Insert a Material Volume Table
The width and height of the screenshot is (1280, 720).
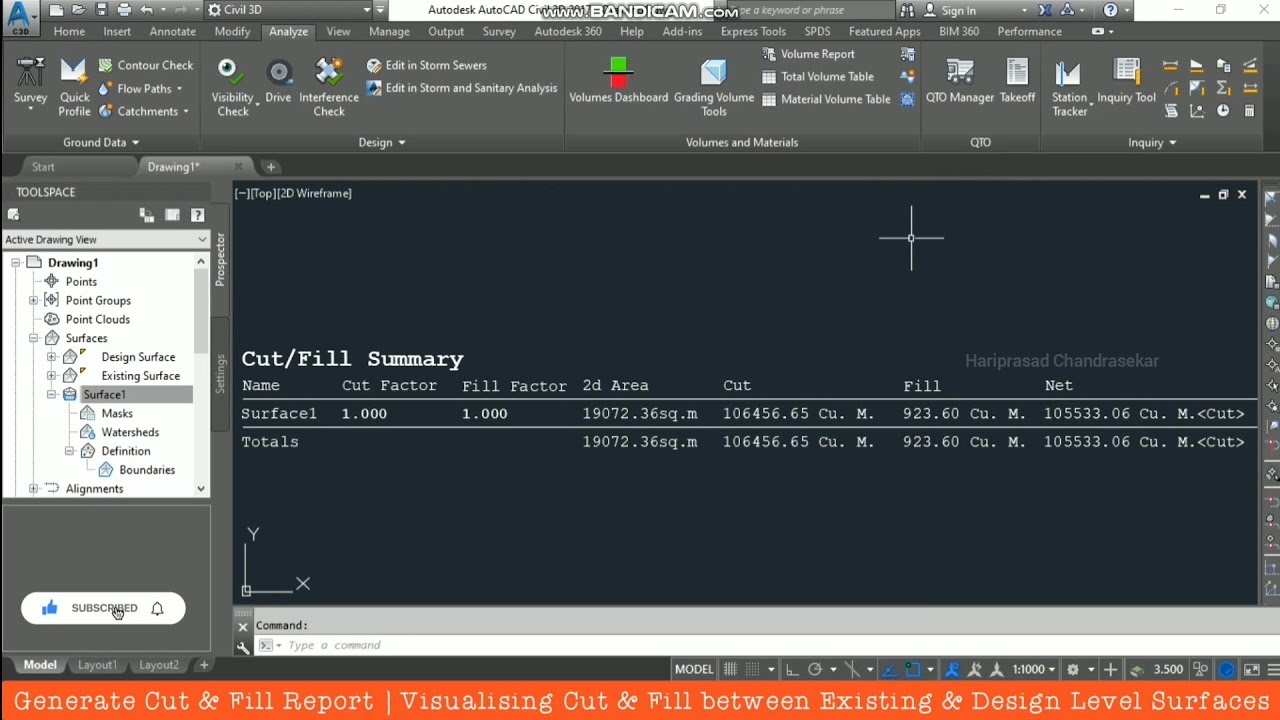(x=825, y=99)
